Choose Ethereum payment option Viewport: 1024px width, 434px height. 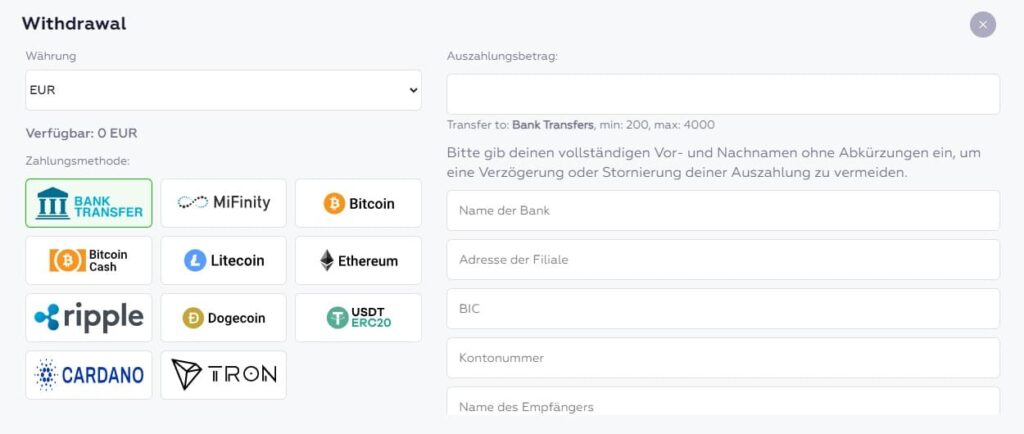coord(358,260)
